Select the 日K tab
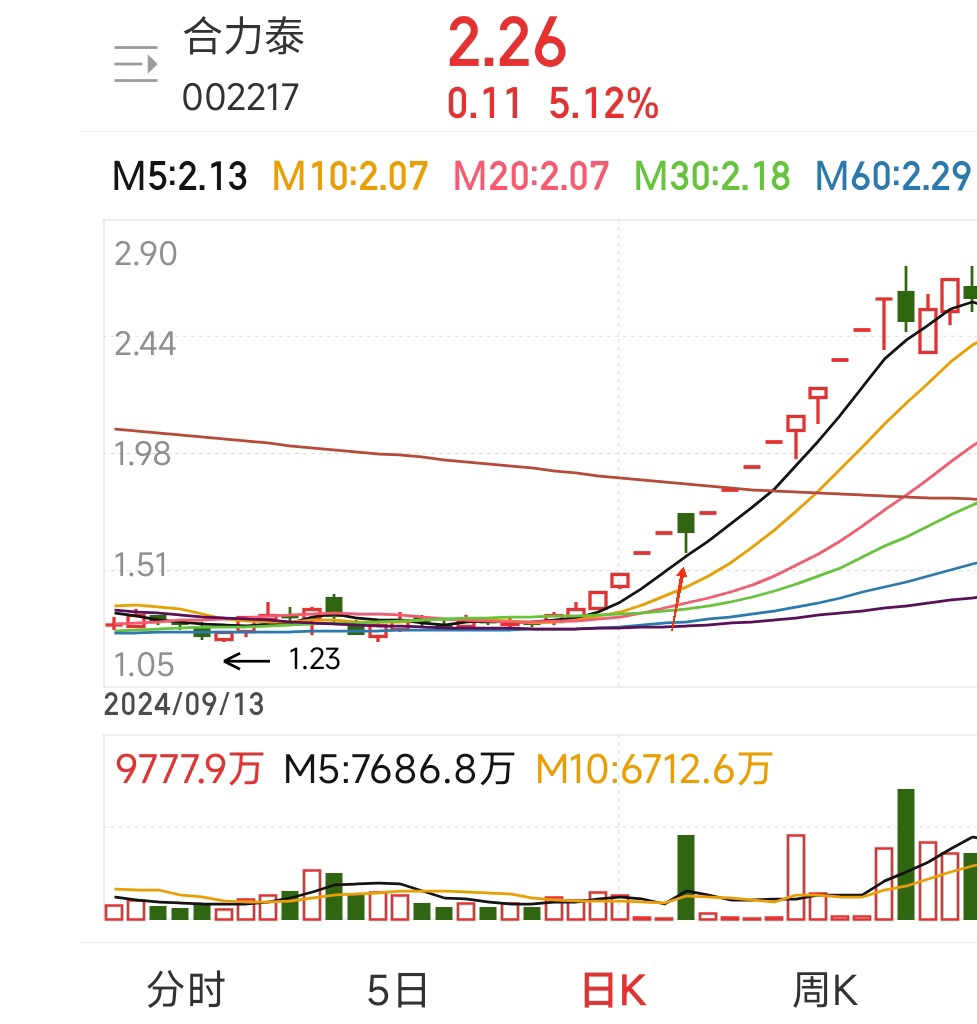This screenshot has height=1024, width=977. (614, 989)
